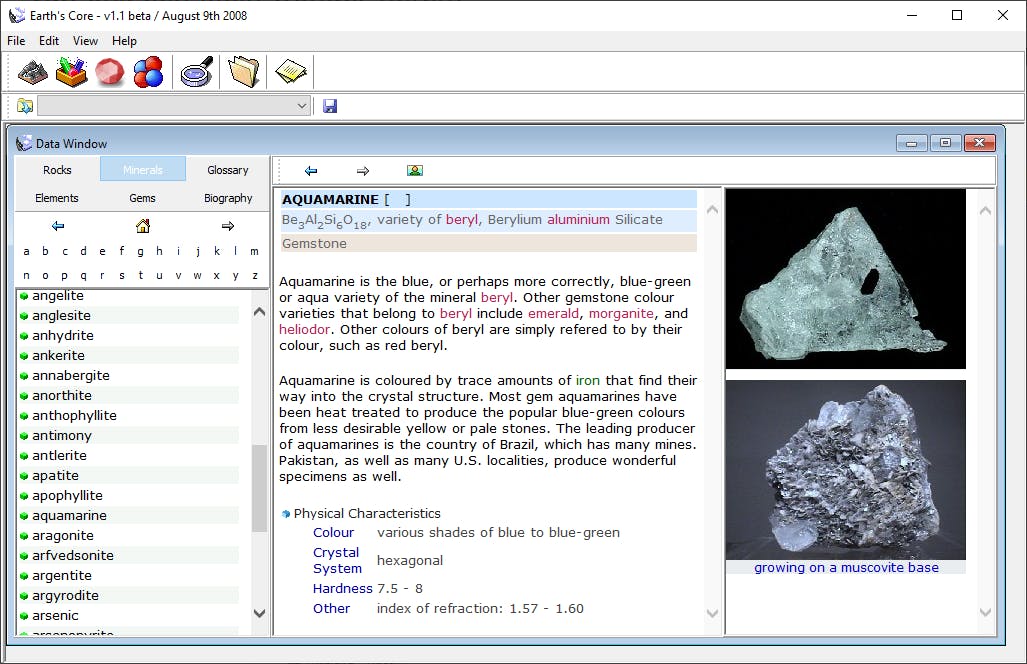Select the red and blue atoms icon
Image resolution: width=1027 pixels, height=664 pixels.
(147, 72)
